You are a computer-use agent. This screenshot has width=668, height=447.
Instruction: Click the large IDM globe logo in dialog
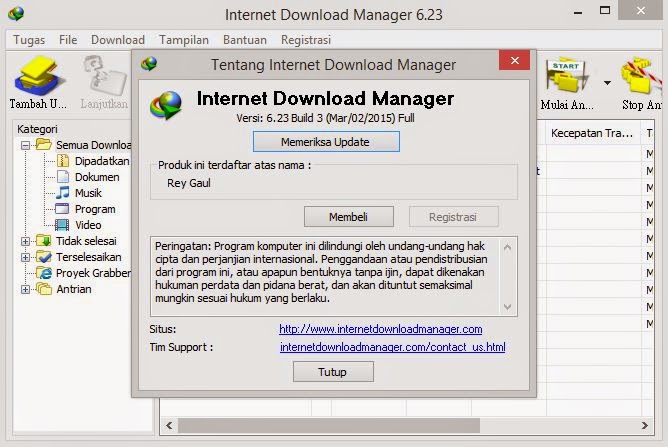tap(166, 105)
